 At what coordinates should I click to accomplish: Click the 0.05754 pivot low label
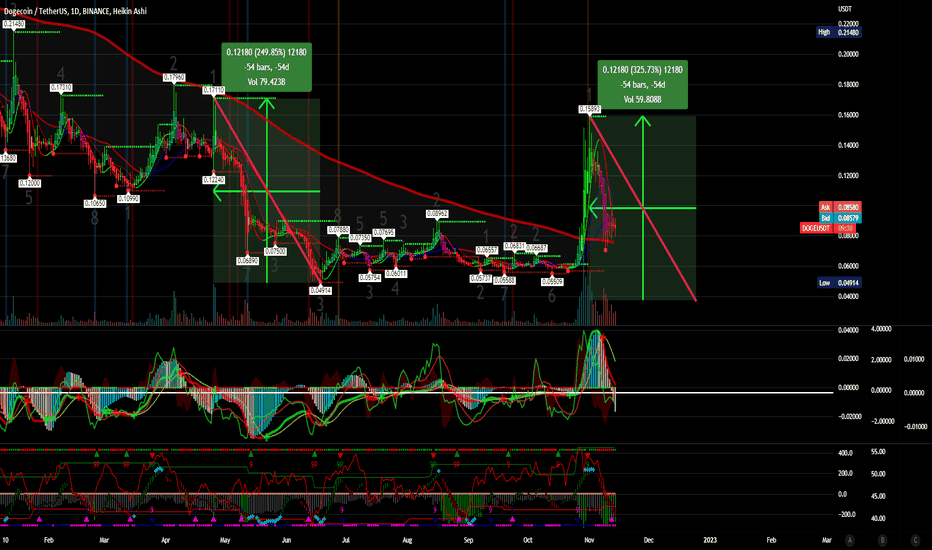click(x=370, y=278)
